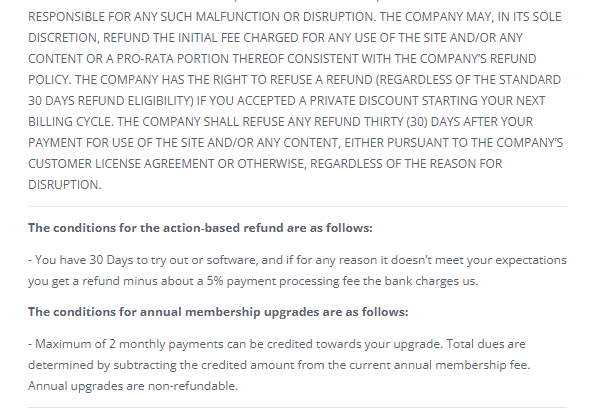Click the 'PRIVATE DISCOUNT' phrase
Screen dimensions: 600x410
pyautogui.click(x=364, y=100)
